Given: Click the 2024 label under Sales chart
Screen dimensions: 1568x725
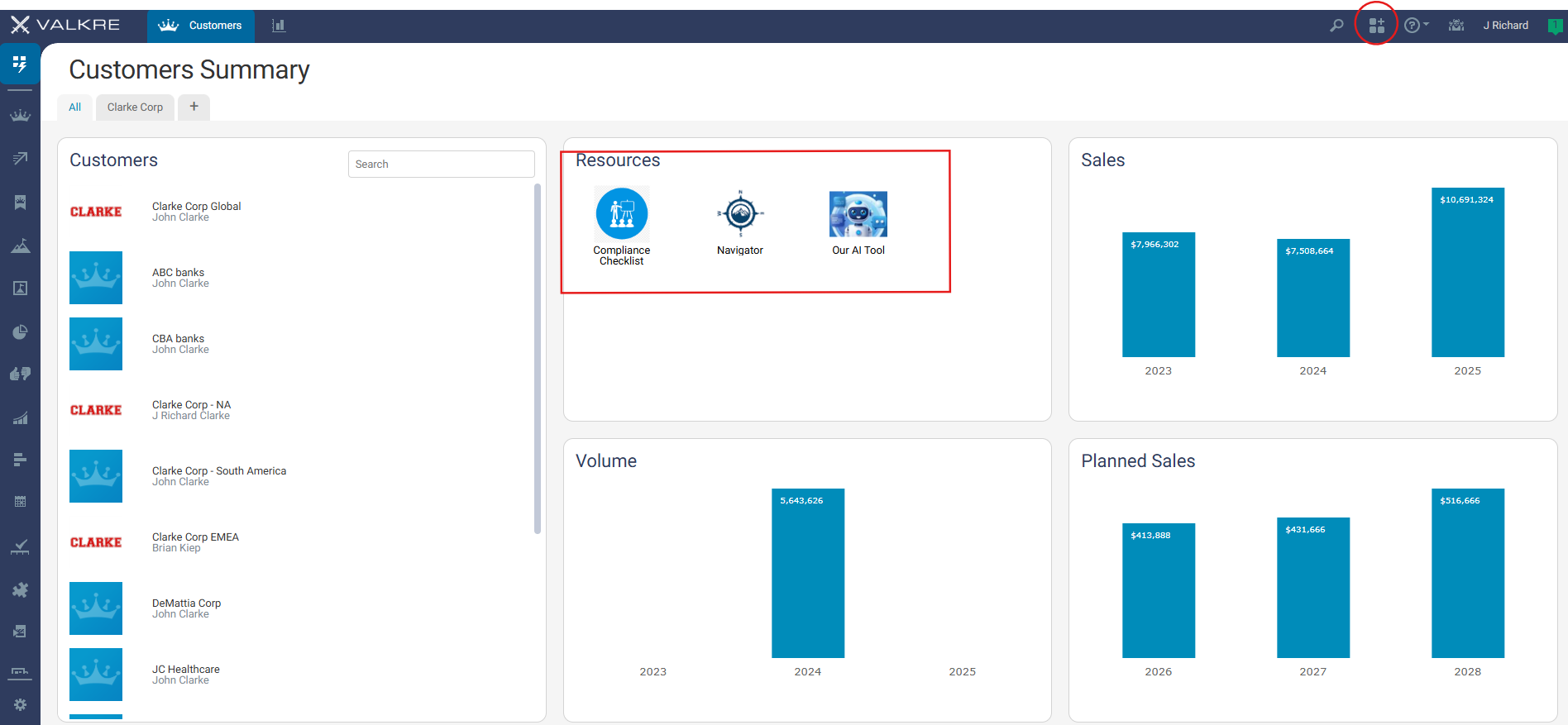Looking at the screenshot, I should 1312,371.
